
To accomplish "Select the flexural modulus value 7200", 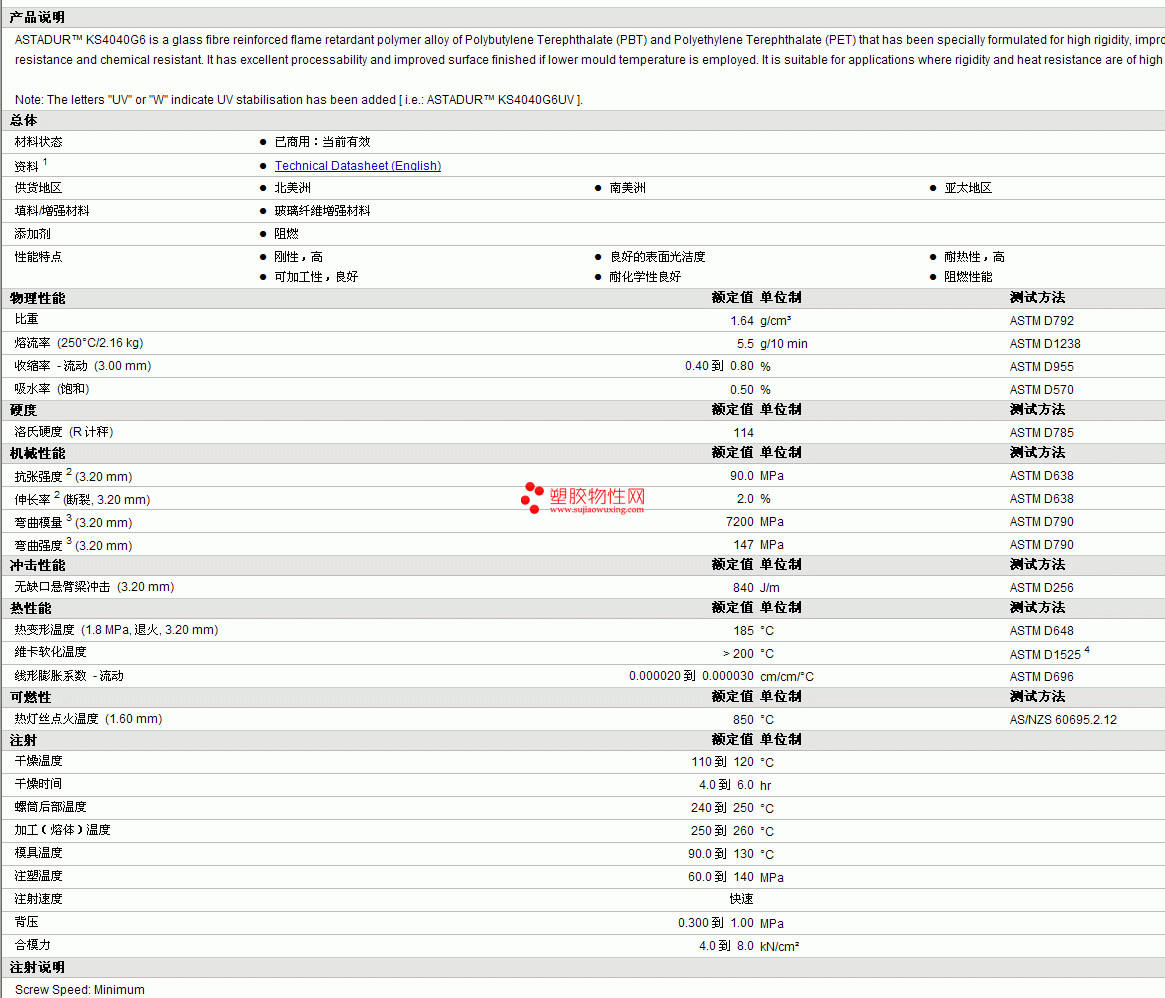I will click(x=740, y=522).
